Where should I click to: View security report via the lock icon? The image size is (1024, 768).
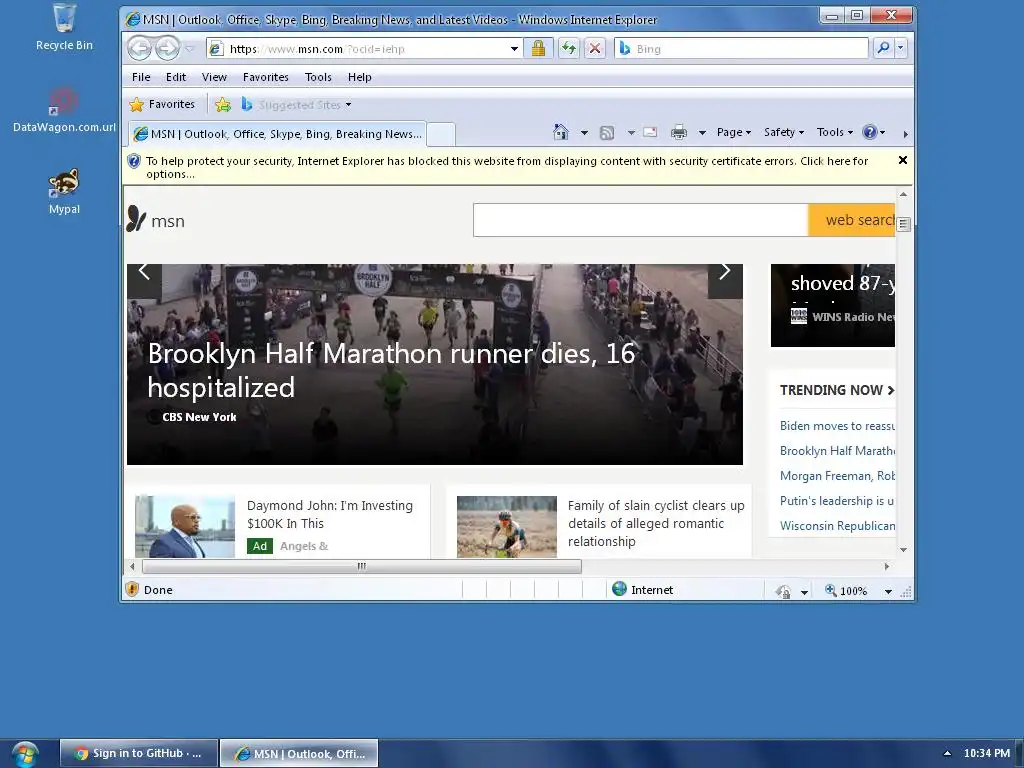click(x=538, y=48)
